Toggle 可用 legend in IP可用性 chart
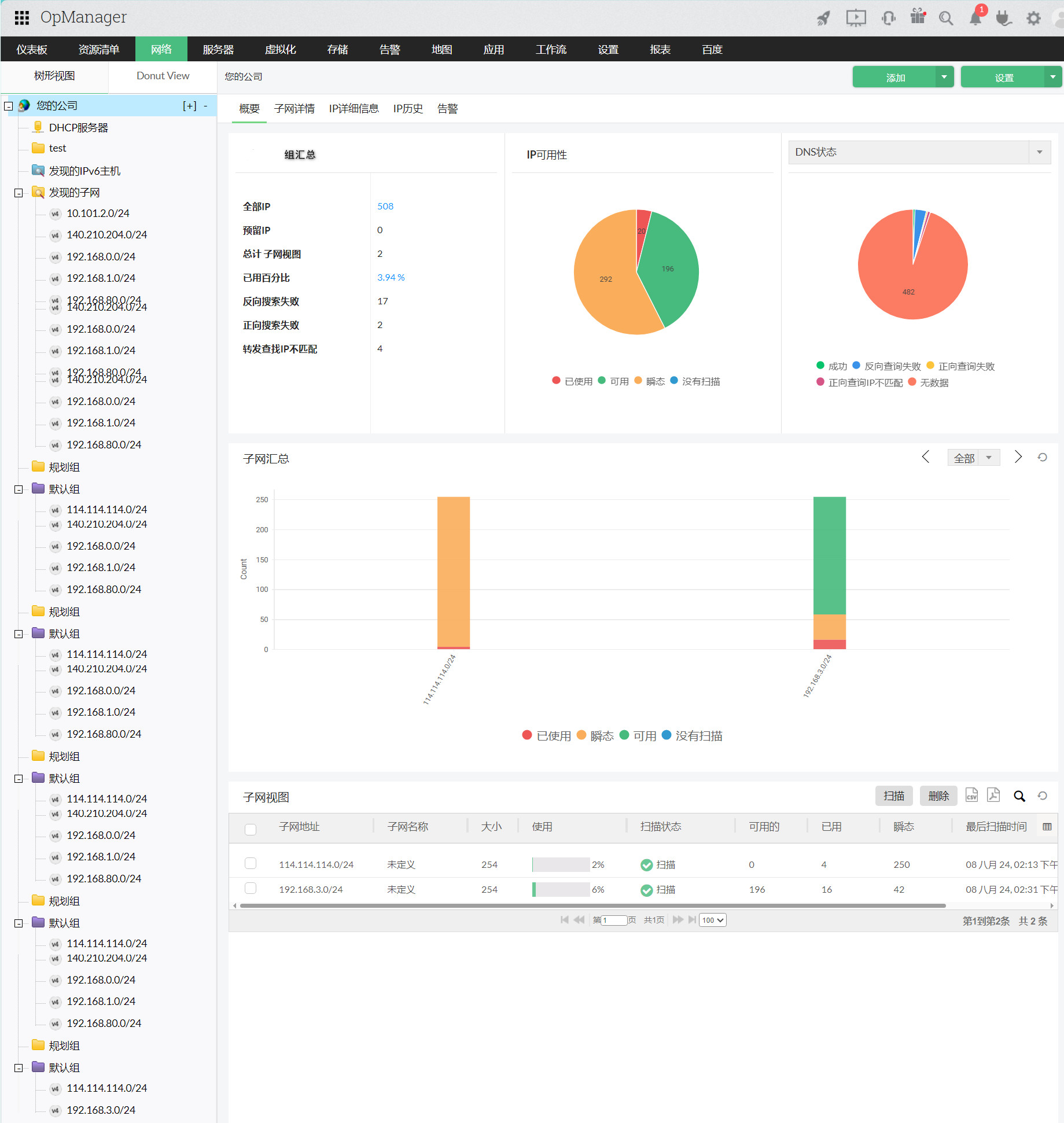The image size is (1064, 1123). 613,381
